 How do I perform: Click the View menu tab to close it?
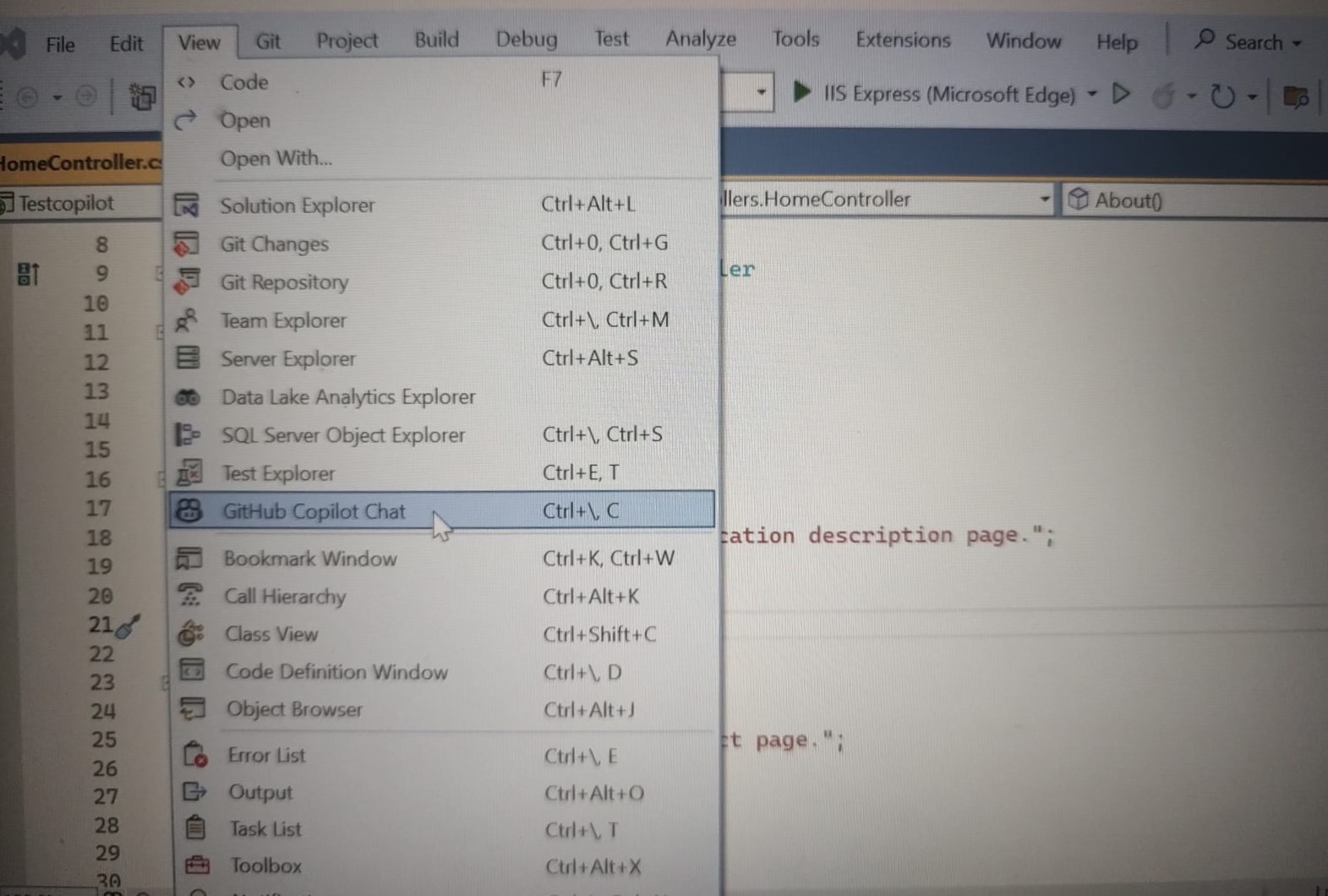coord(199,42)
